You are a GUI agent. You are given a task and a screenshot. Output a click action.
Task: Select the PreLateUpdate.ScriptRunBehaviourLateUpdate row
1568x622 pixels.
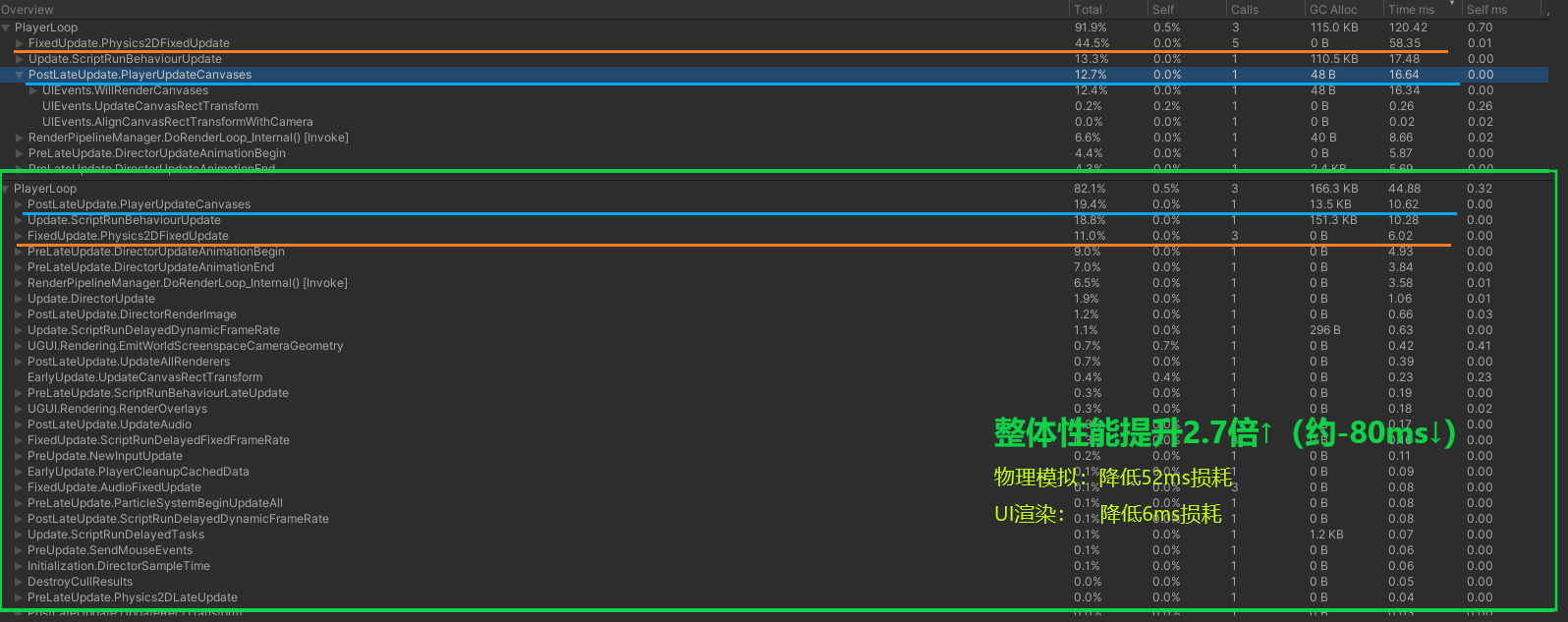(774, 393)
